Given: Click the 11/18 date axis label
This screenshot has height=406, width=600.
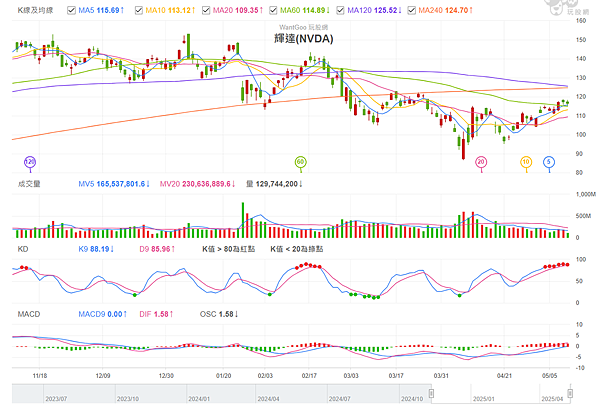Looking at the screenshot, I should click(40, 376).
